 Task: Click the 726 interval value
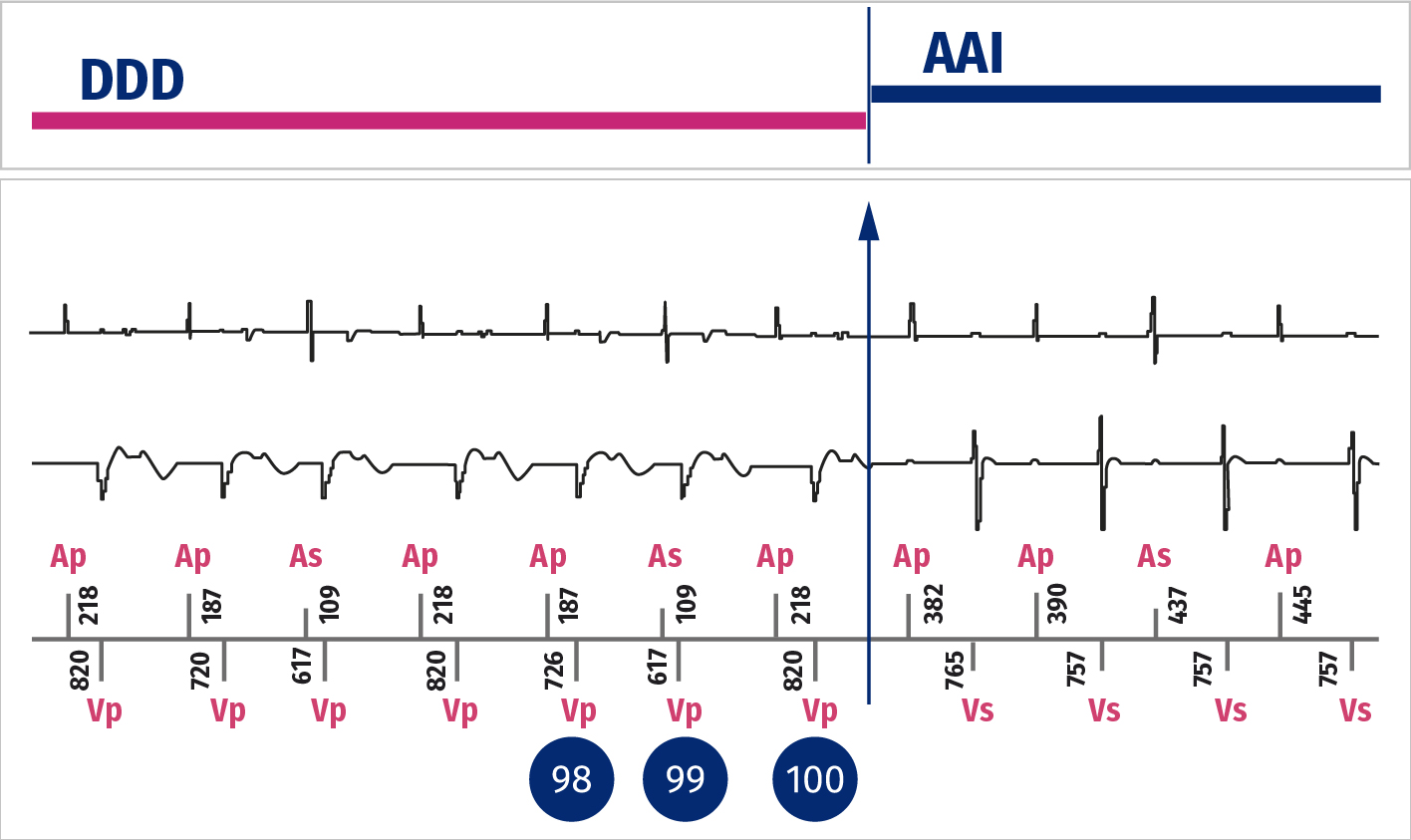(x=555, y=670)
